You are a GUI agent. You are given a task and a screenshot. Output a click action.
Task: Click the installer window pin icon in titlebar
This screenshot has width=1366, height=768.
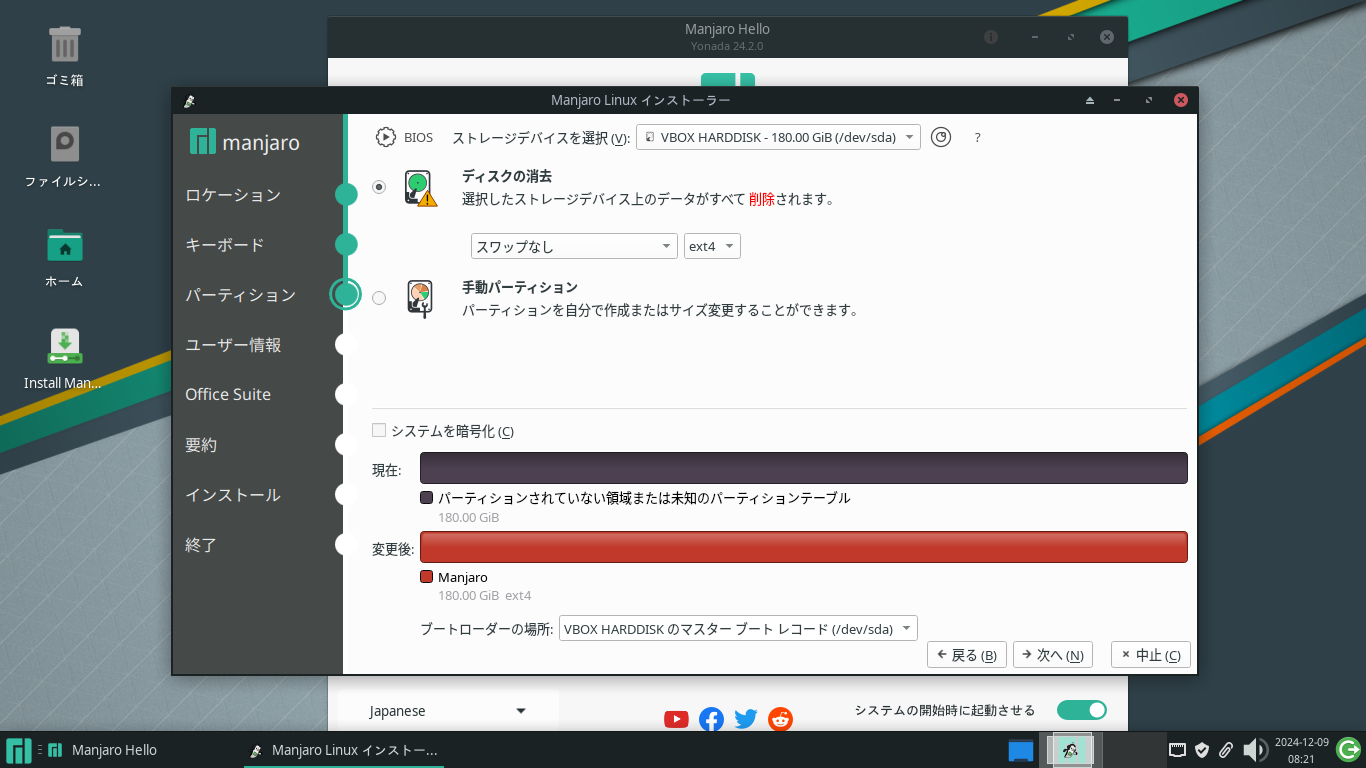point(189,100)
